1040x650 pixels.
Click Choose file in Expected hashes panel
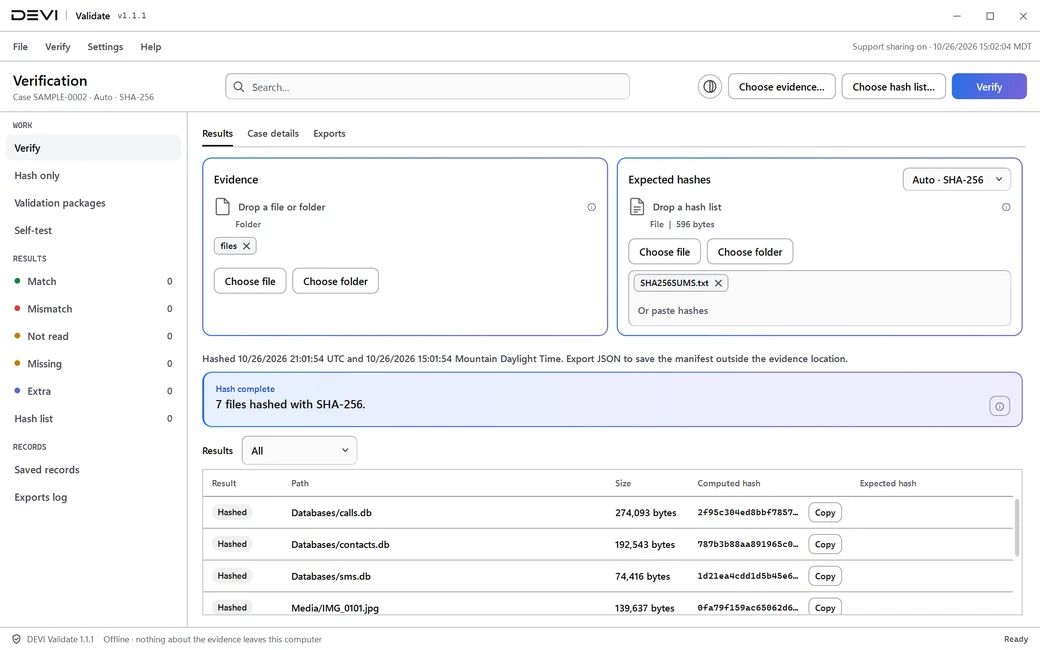coord(665,252)
